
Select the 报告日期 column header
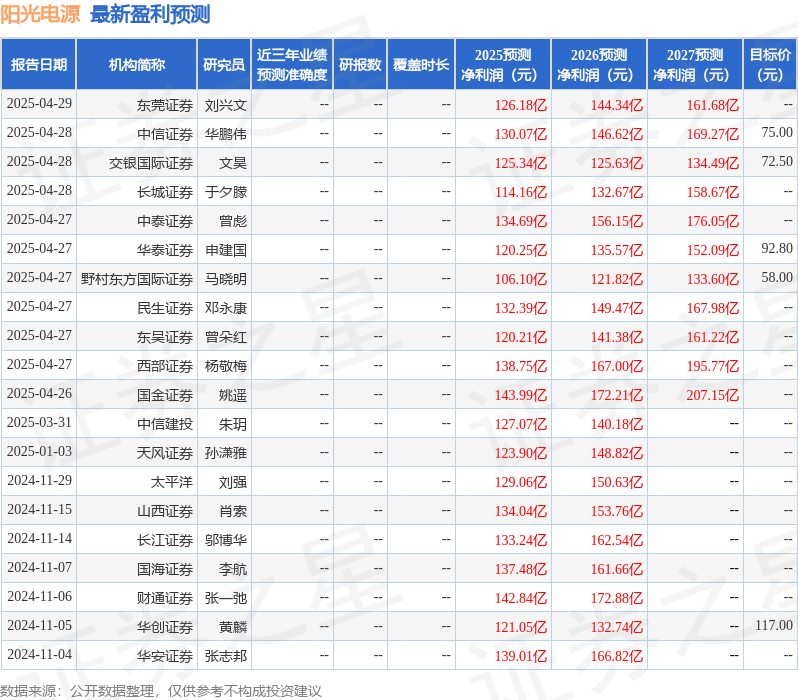point(39,65)
